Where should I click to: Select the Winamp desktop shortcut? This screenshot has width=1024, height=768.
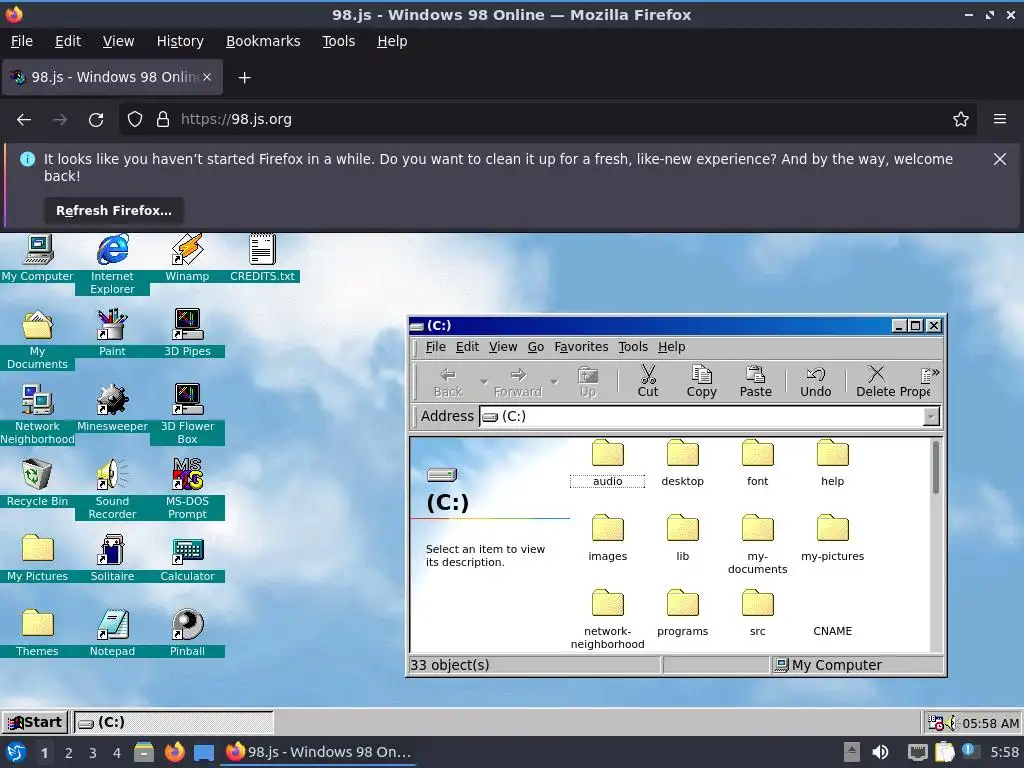[x=187, y=258]
